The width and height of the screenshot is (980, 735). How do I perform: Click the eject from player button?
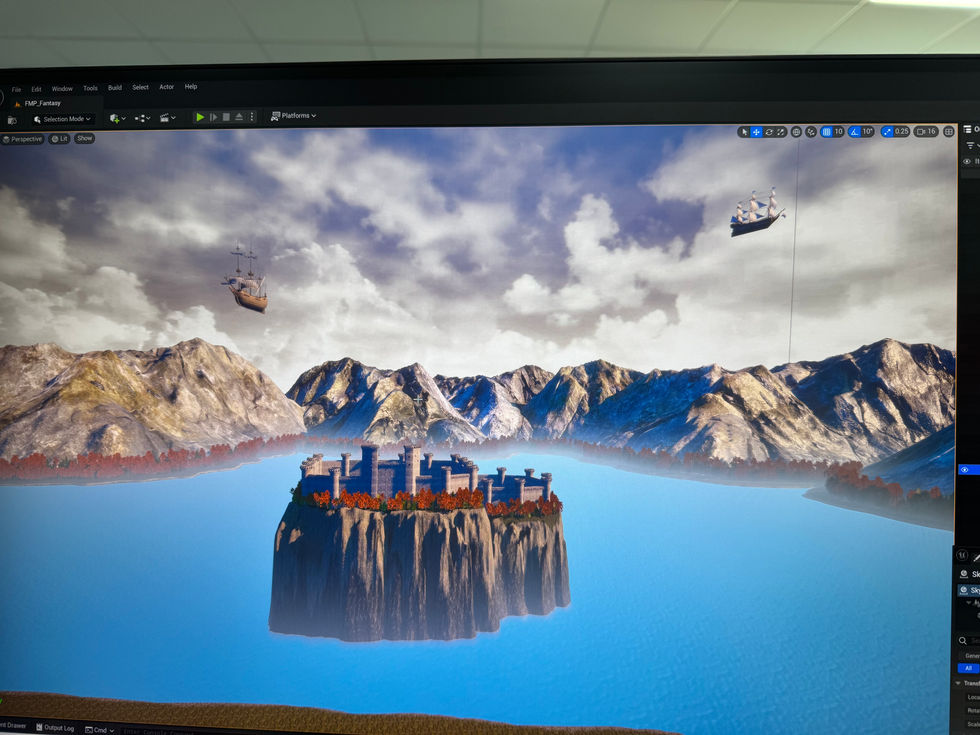pyautogui.click(x=239, y=117)
